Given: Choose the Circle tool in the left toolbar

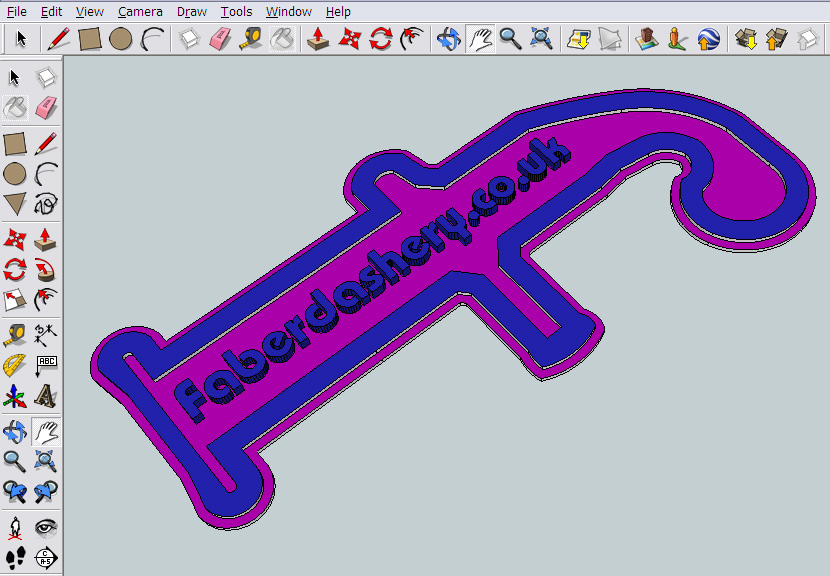Looking at the screenshot, I should tap(15, 174).
